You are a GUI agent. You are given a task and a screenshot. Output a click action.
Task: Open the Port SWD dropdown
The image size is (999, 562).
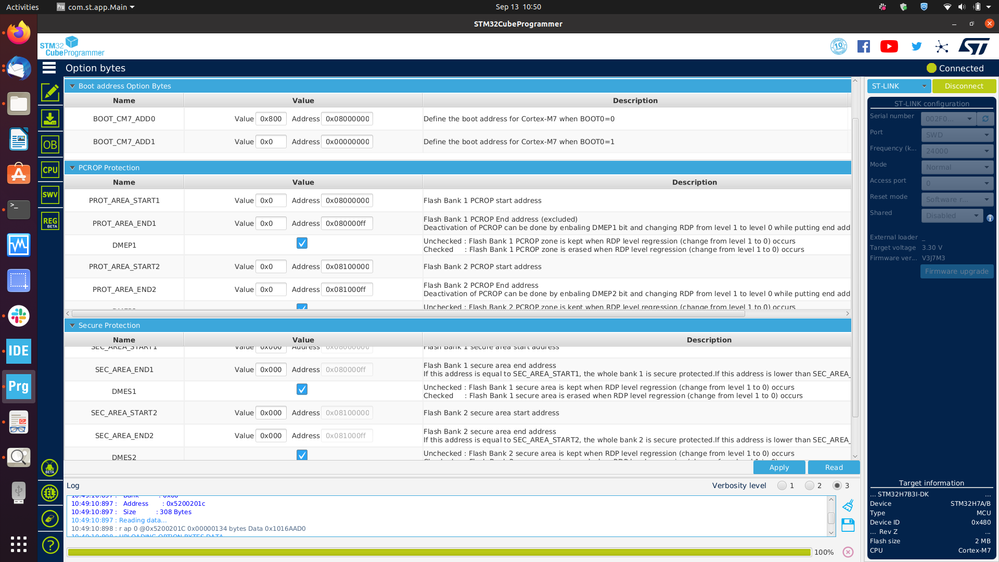[x=957, y=135]
